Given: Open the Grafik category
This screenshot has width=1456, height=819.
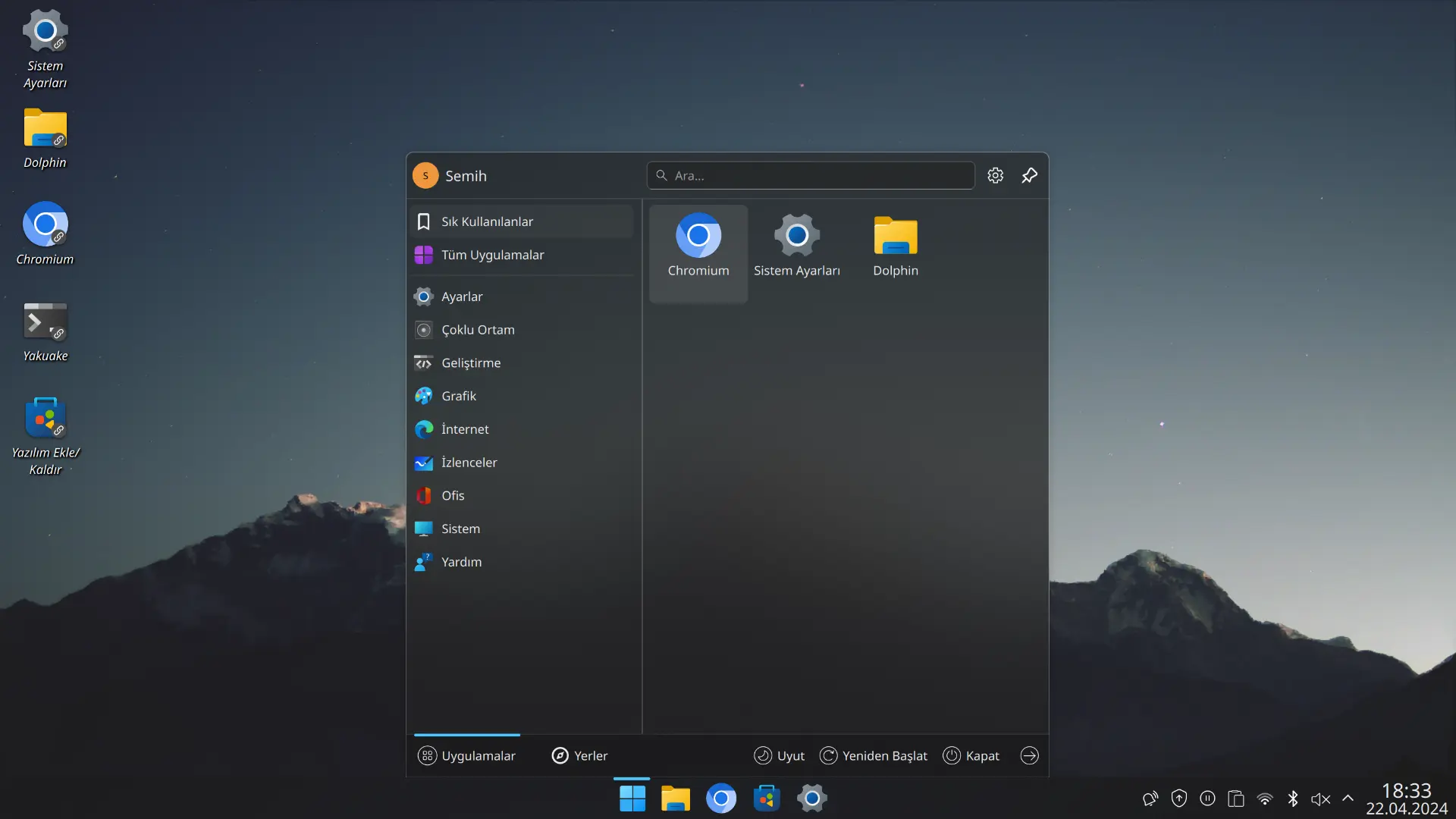Looking at the screenshot, I should pyautogui.click(x=522, y=396).
